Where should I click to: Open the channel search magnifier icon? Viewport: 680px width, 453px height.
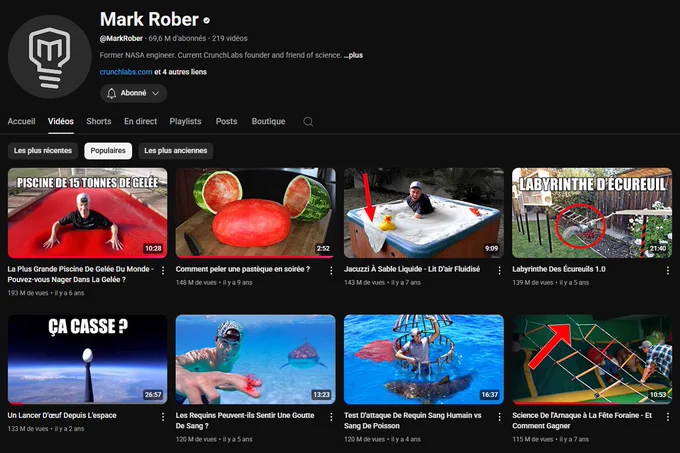(308, 121)
